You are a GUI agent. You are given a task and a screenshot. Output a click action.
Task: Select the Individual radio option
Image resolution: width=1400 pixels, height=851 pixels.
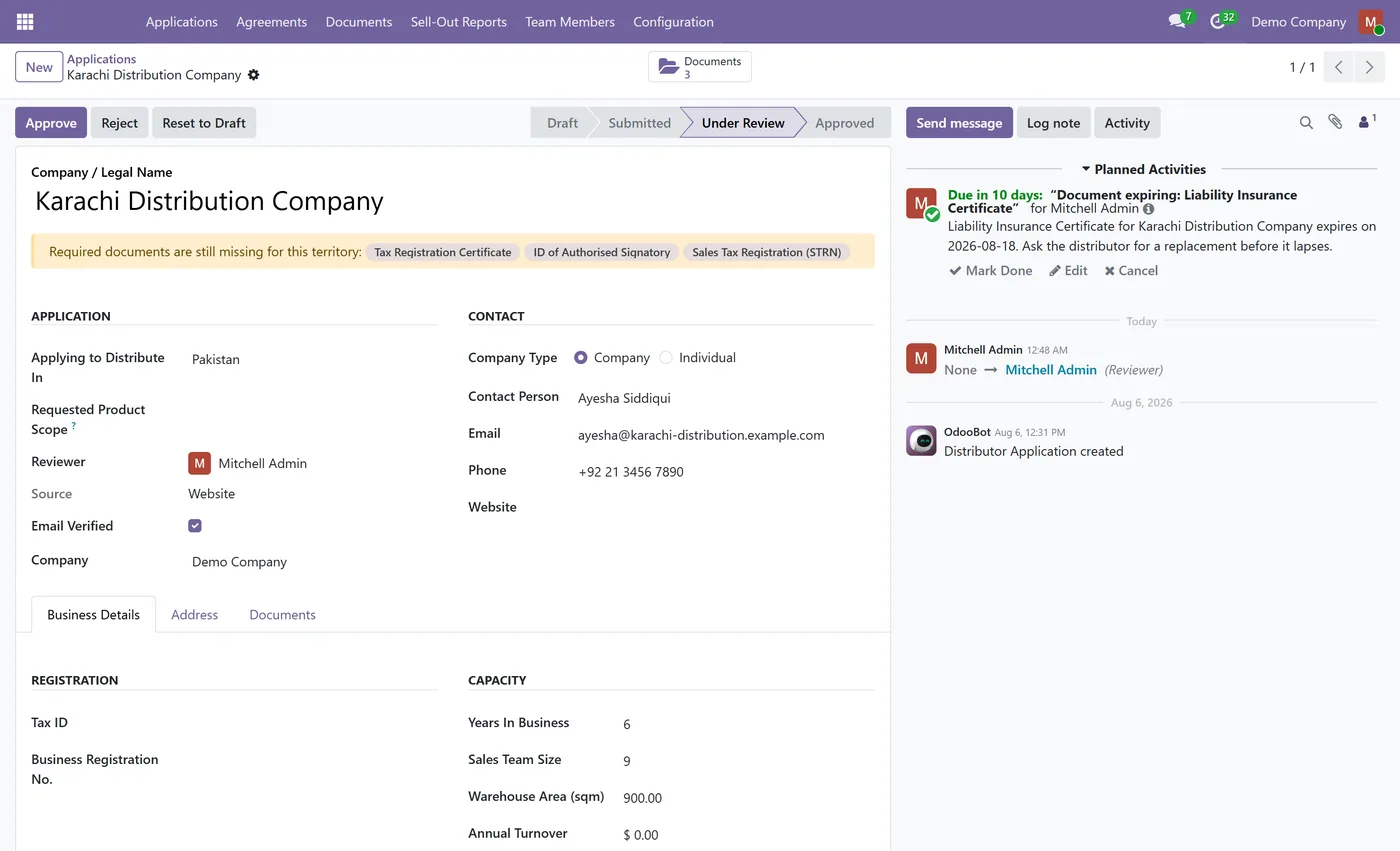tap(666, 358)
